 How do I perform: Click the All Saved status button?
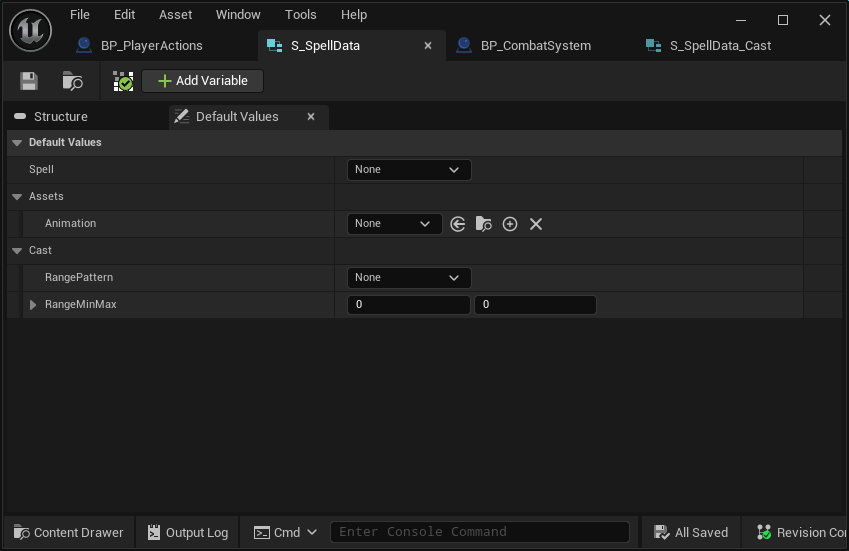pos(691,533)
